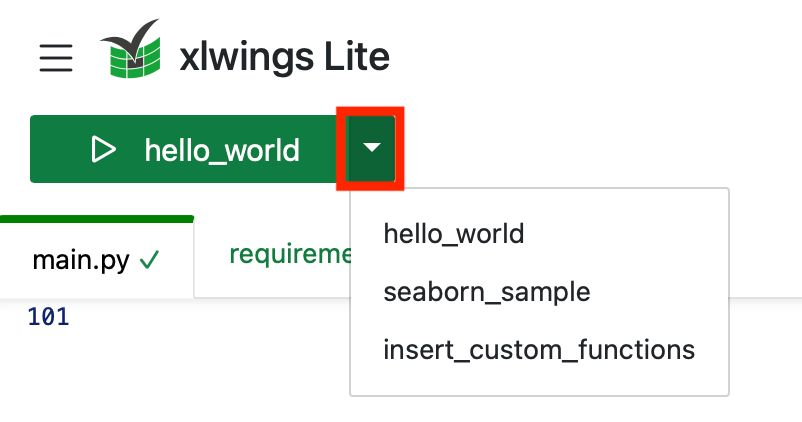Click the green active bar above the main.py tab
Screen dimensions: 802x422
pos(97,218)
